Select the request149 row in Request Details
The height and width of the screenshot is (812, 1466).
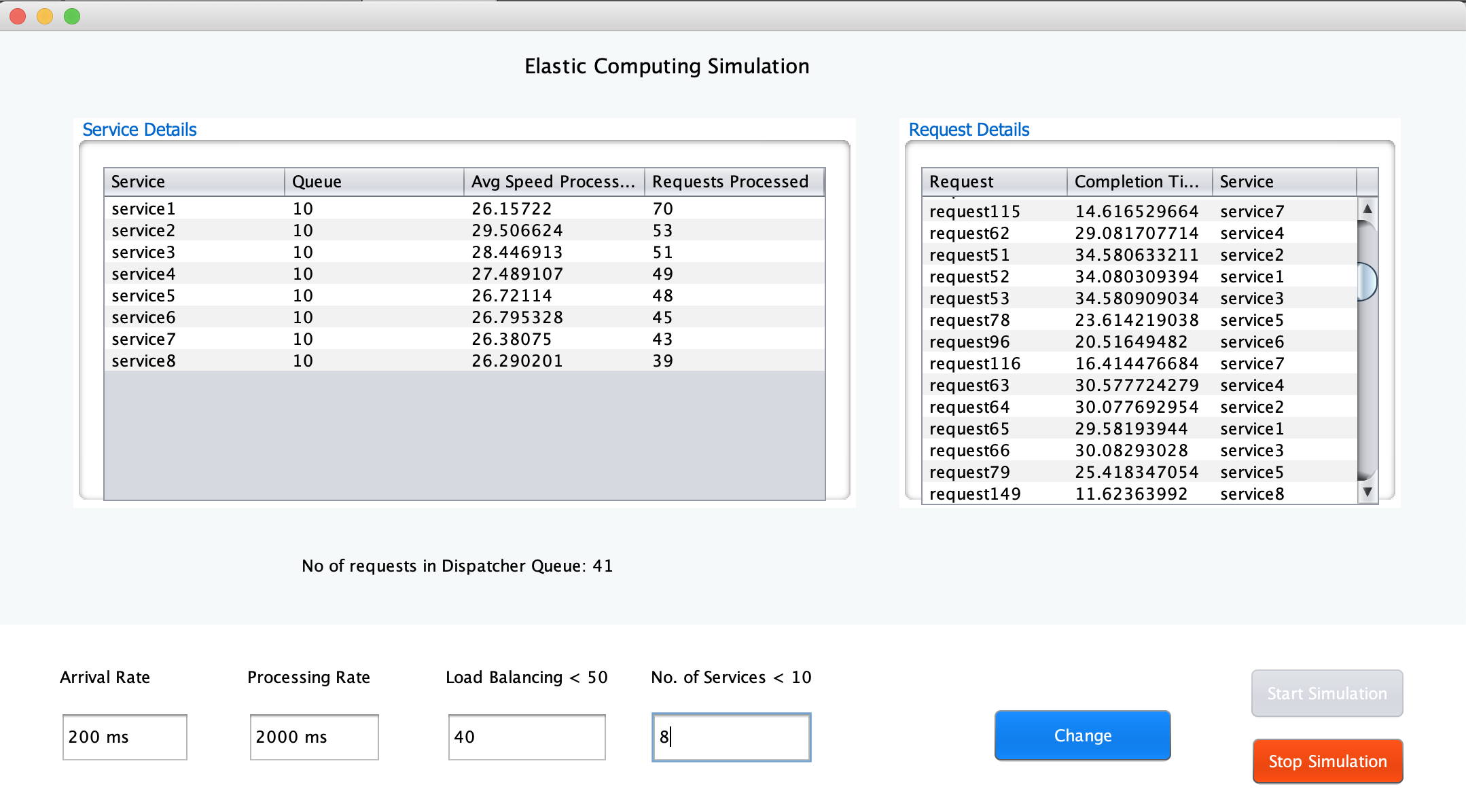point(1087,494)
